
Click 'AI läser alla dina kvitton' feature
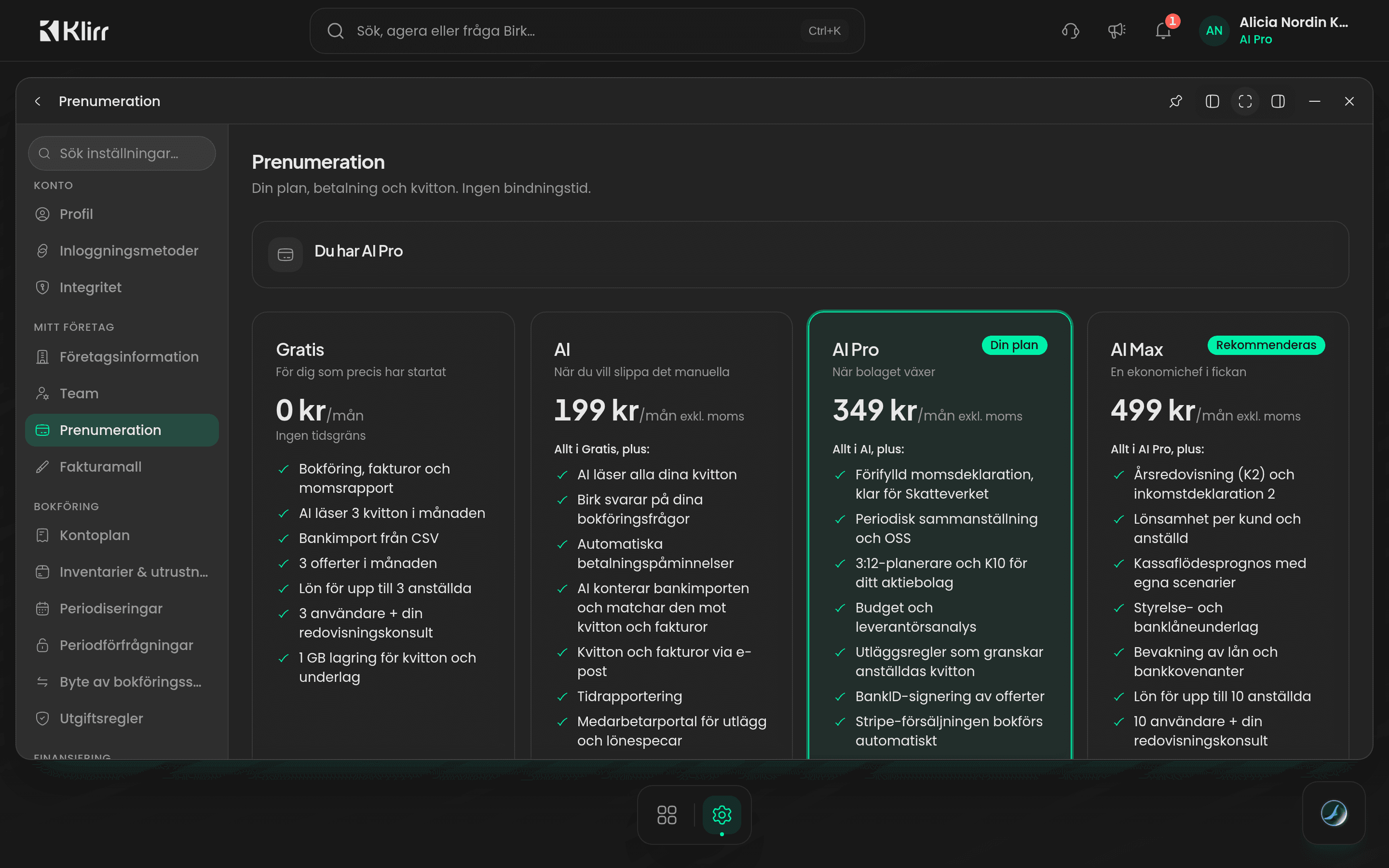click(x=656, y=475)
